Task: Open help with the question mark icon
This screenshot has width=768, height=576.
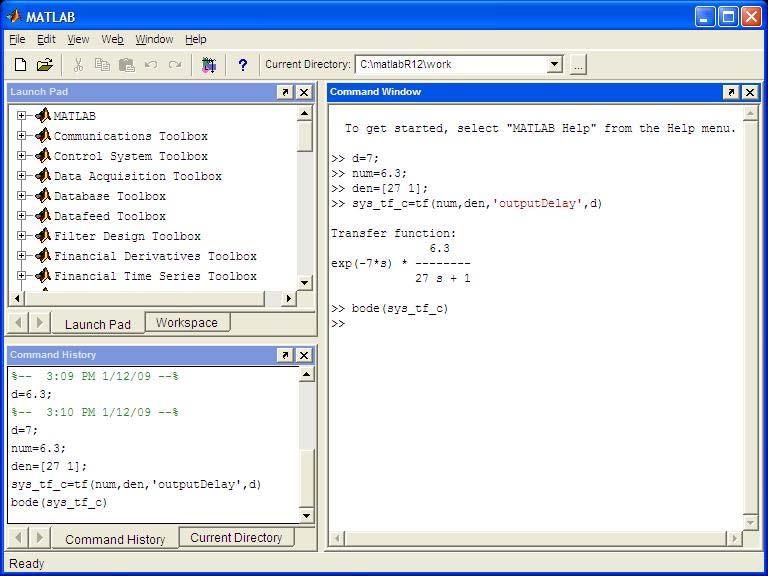Action: 242,65
